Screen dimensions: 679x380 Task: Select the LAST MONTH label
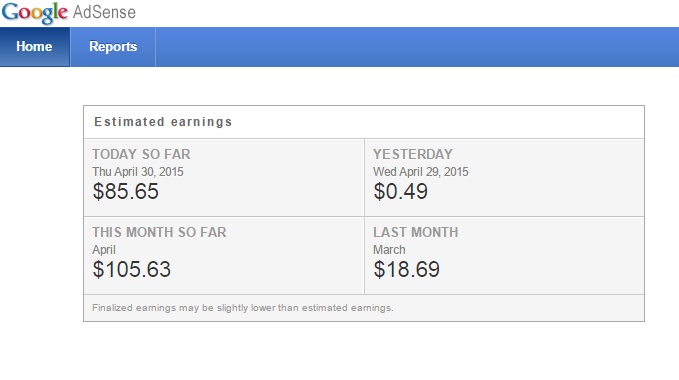tap(415, 232)
